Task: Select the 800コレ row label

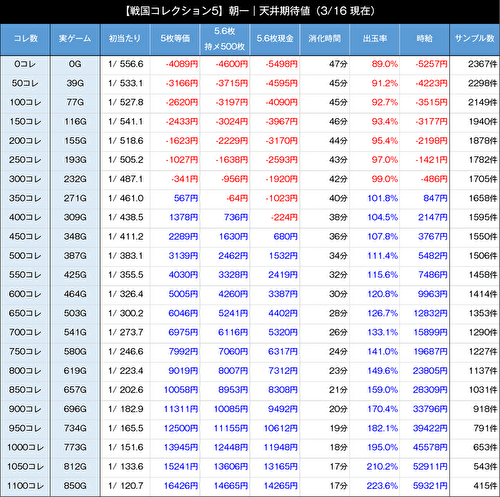Action: pos(25,371)
